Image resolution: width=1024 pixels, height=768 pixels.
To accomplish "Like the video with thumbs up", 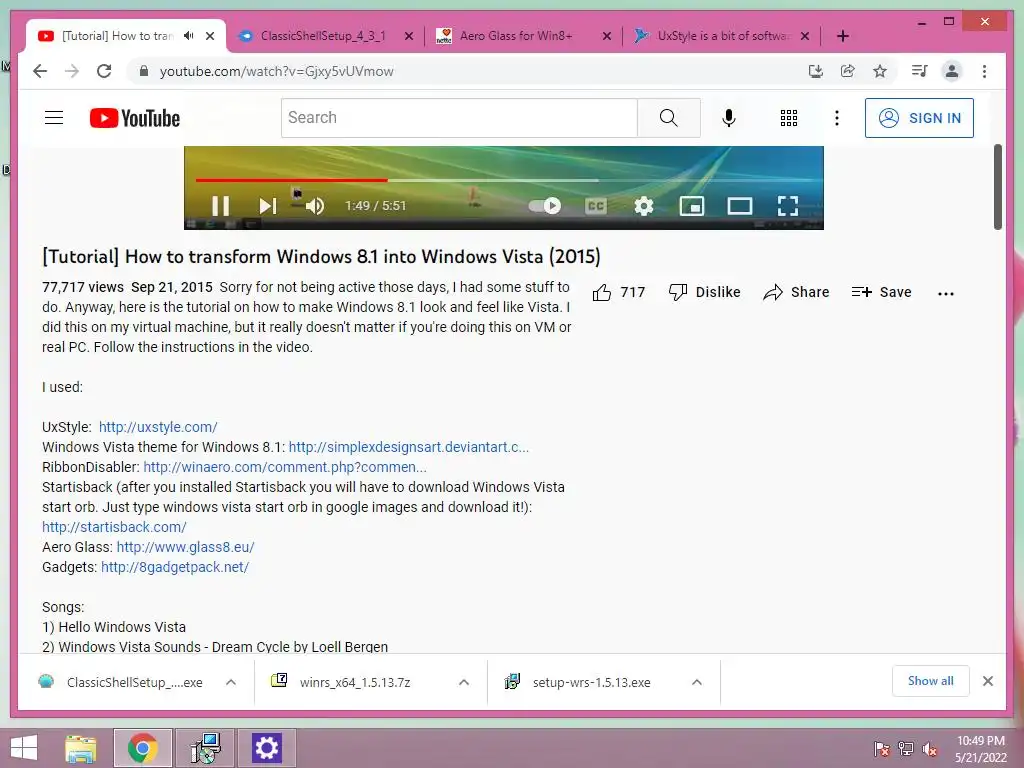I will coord(618,293).
